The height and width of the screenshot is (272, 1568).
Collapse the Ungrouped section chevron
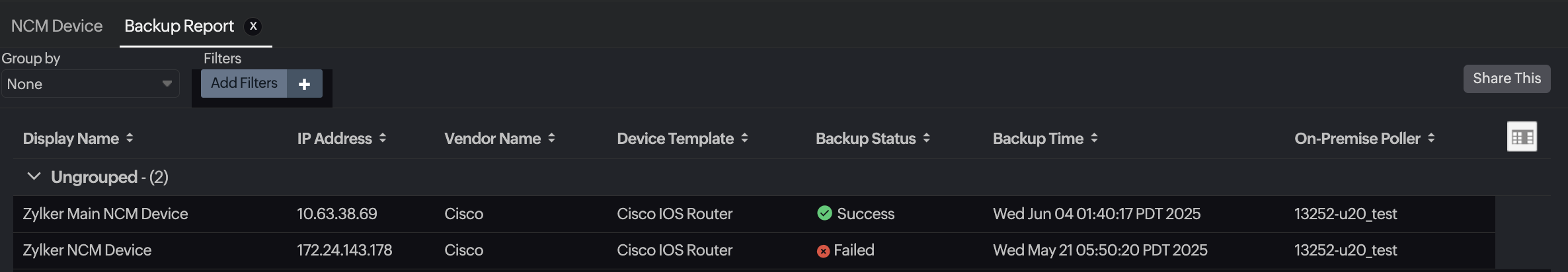tap(34, 176)
